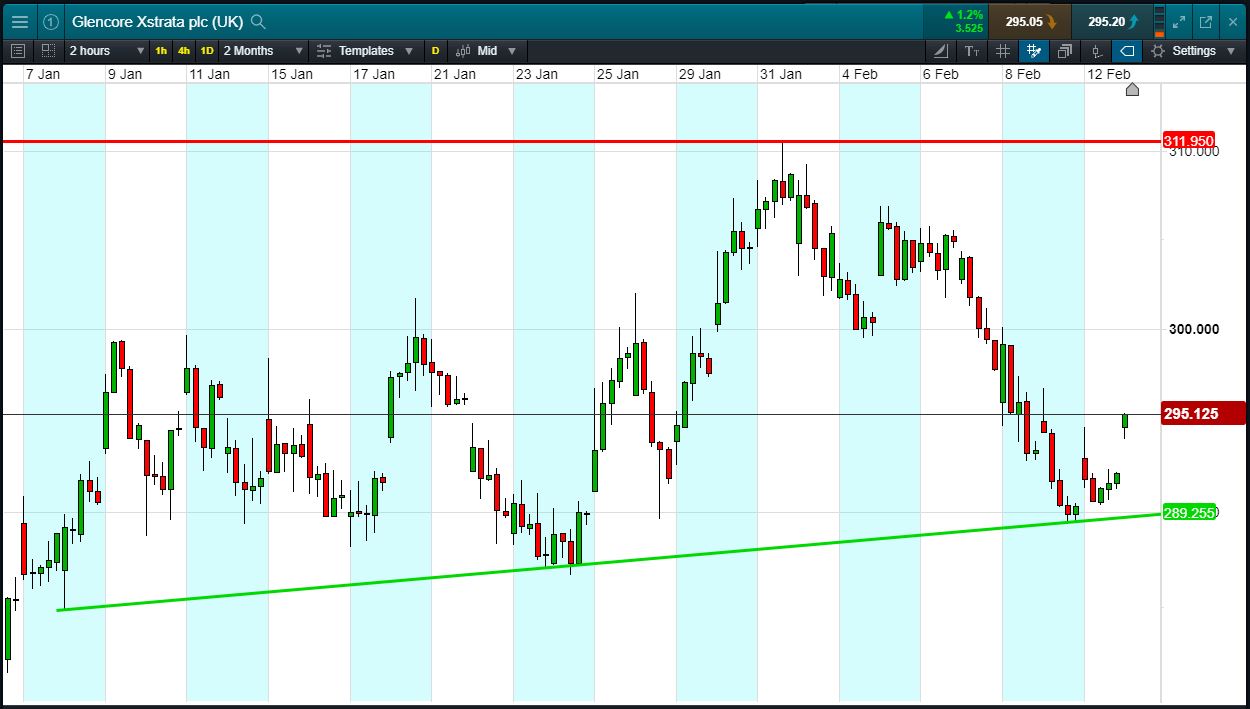Click the 300.000 price axis label
Image resolution: width=1250 pixels, height=709 pixels.
pos(1194,329)
